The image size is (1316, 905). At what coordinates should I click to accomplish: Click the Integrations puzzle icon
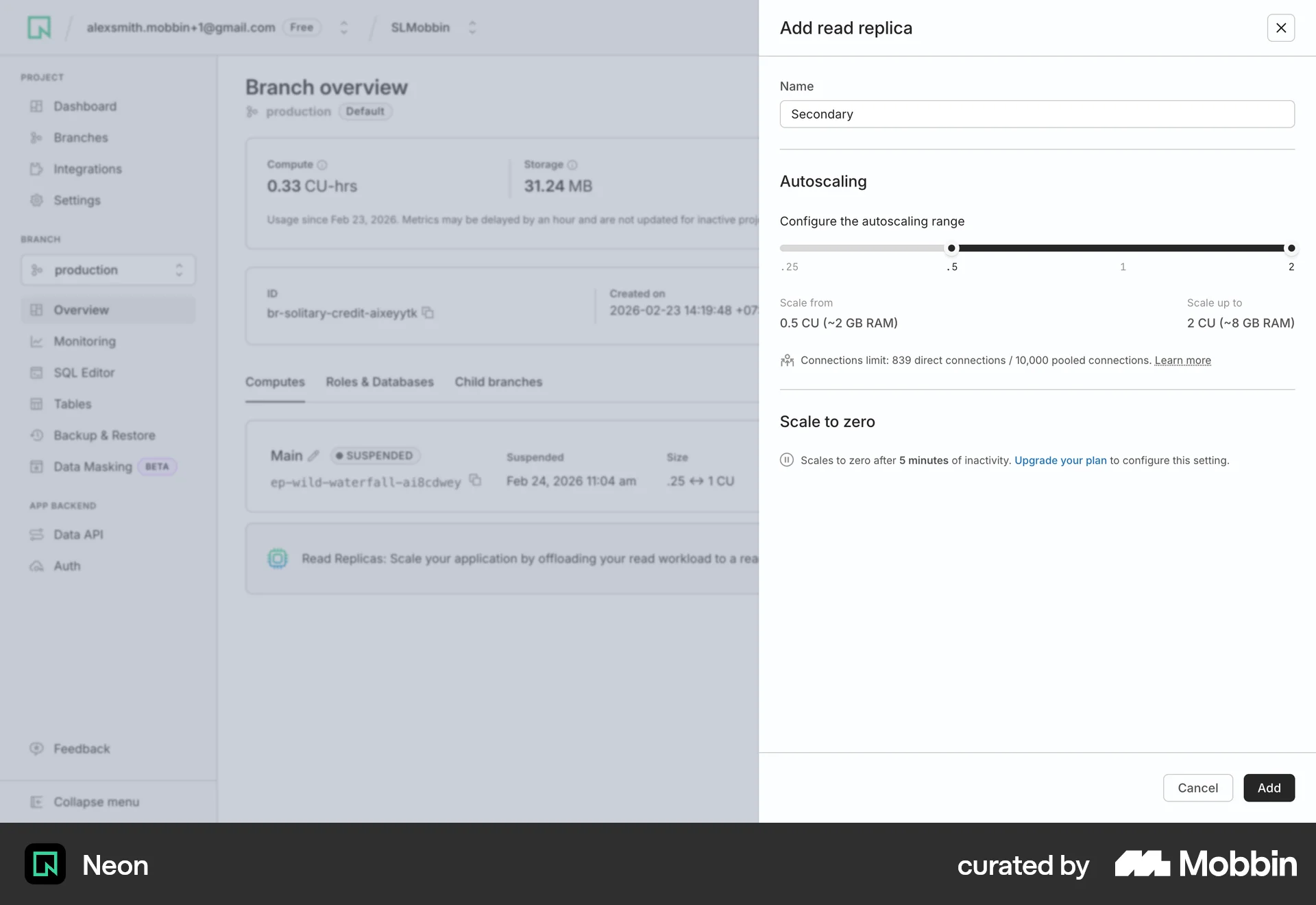[x=36, y=169]
